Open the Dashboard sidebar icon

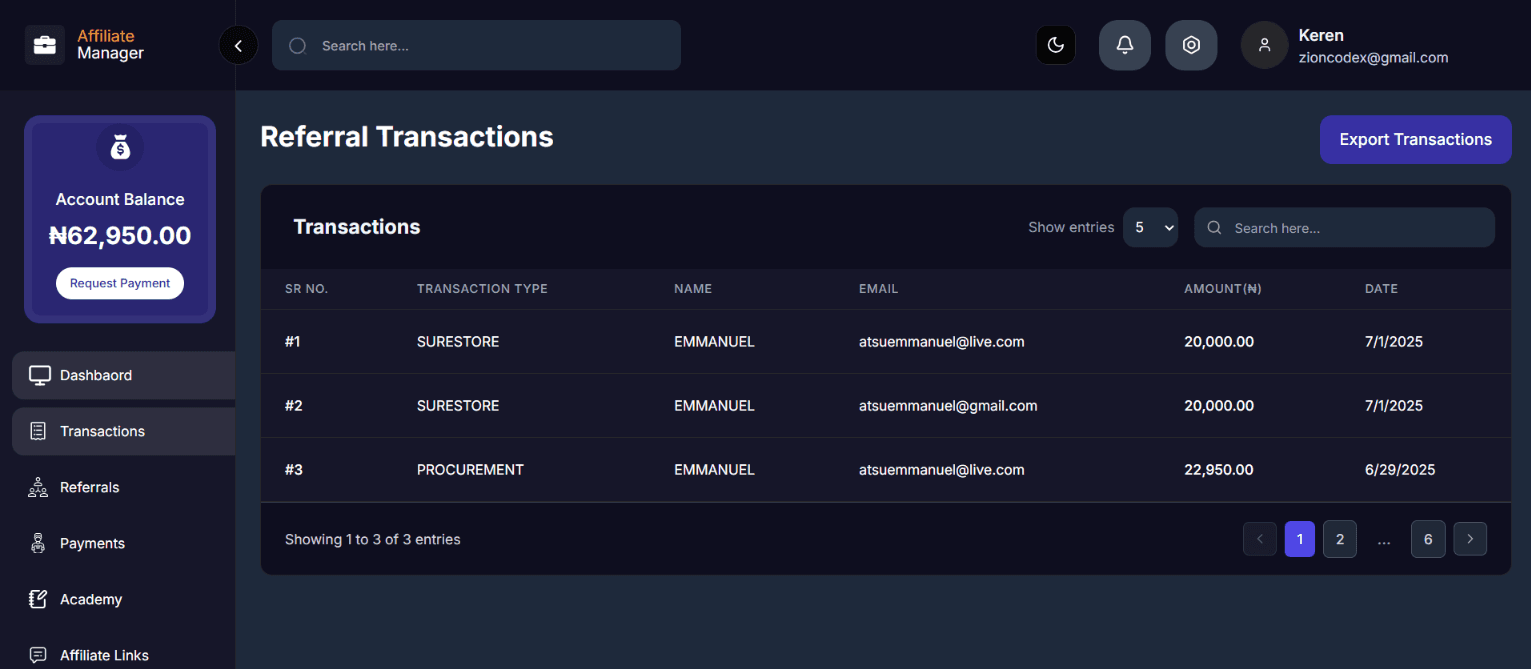(x=38, y=374)
